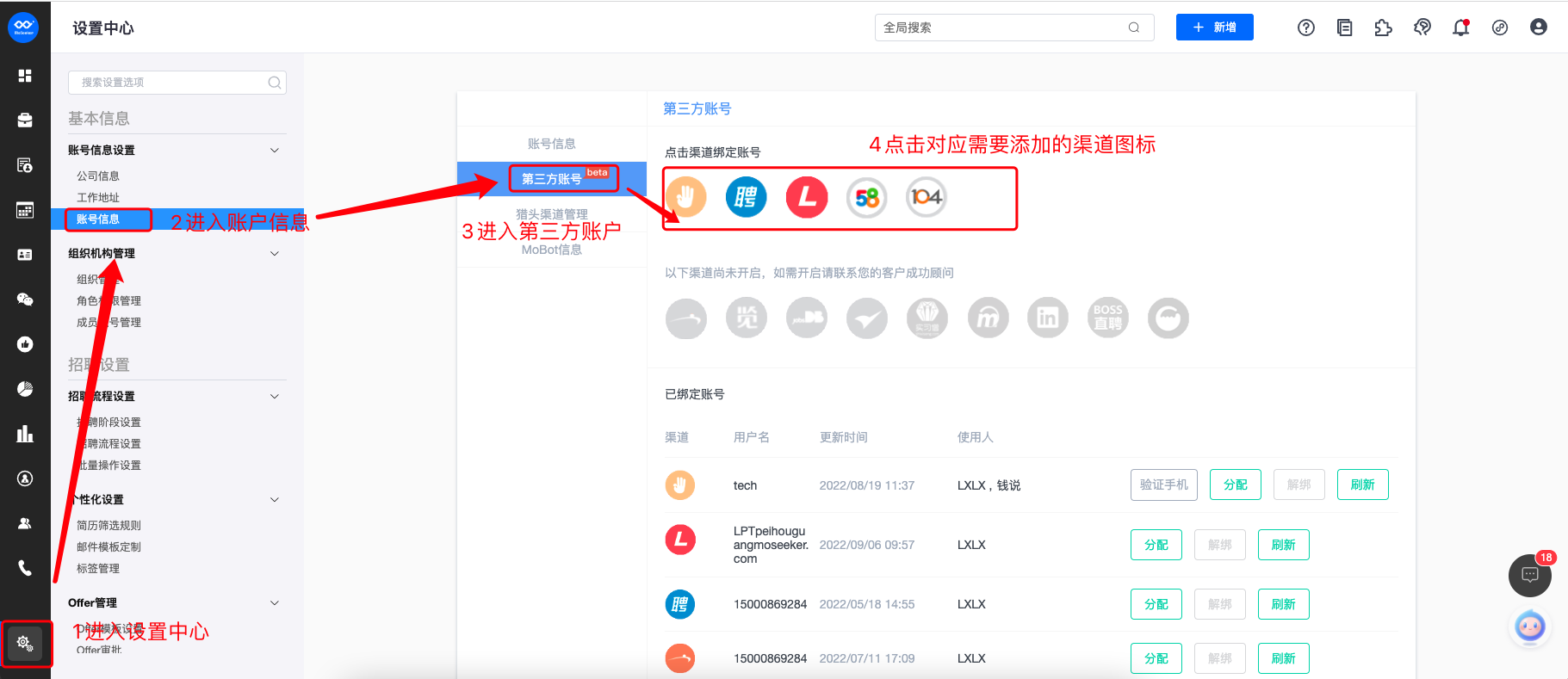The image size is (1568, 679).
Task: Open the briefcase jobs icon in sidebar
Action: pos(25,120)
